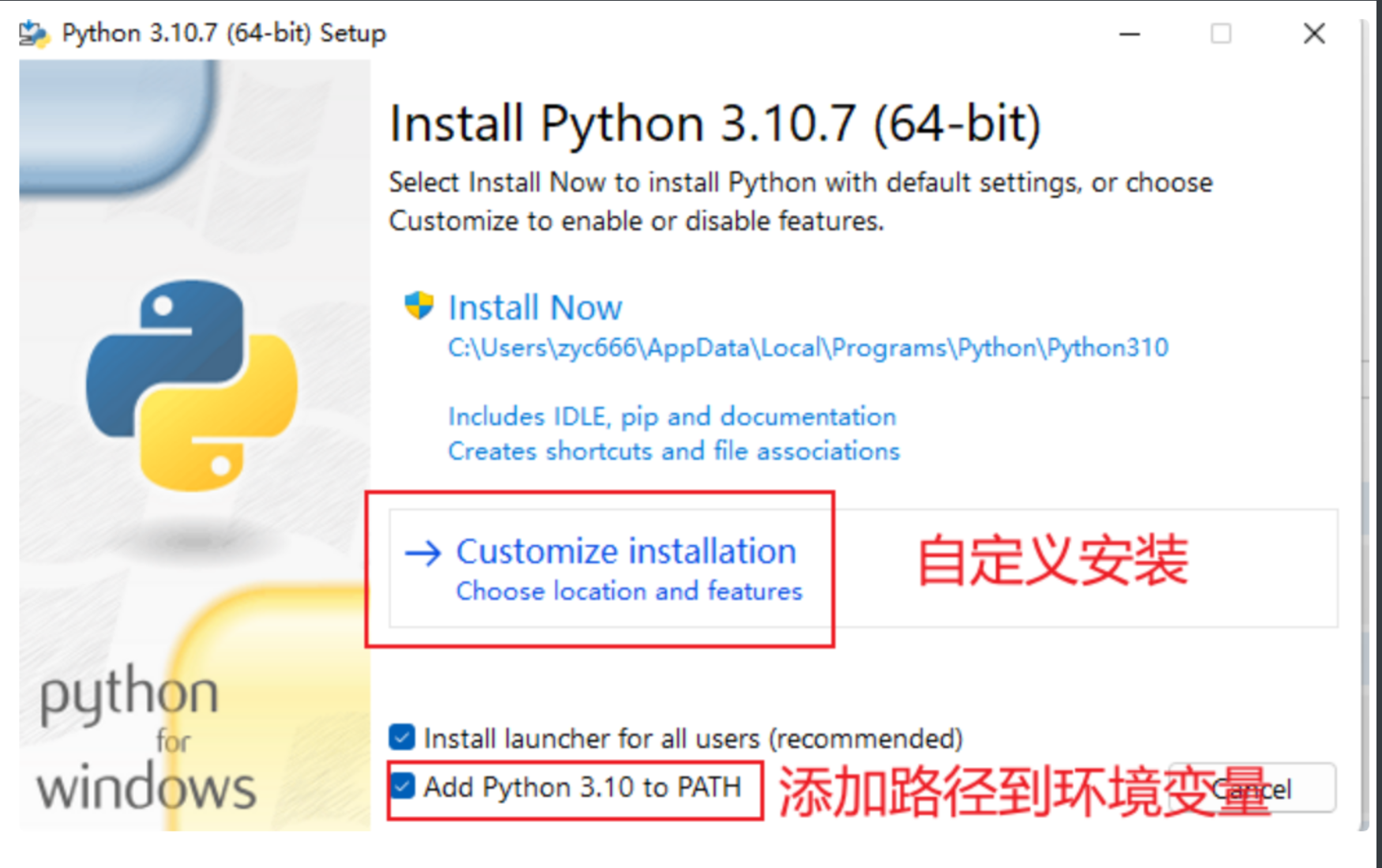Click the 'Install Python 3.10.7 (64-bit)' heading
This screenshot has height=868, width=1382.
[x=715, y=124]
